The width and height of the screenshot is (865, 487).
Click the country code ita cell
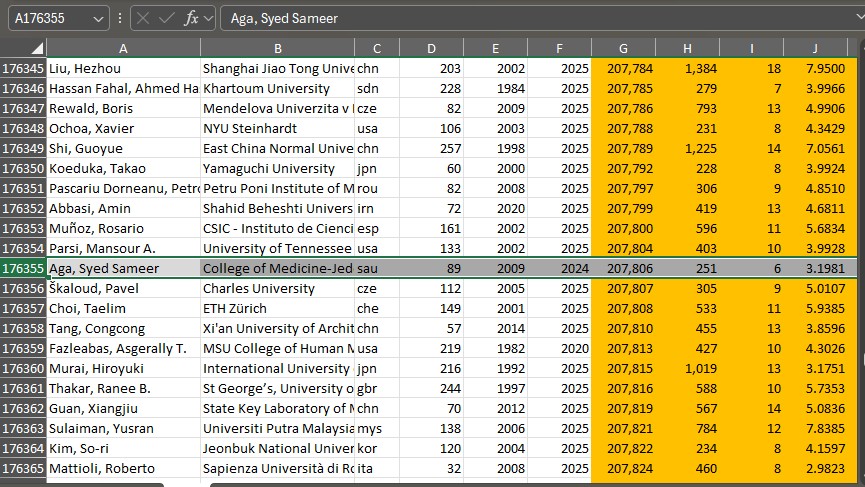(x=377, y=469)
